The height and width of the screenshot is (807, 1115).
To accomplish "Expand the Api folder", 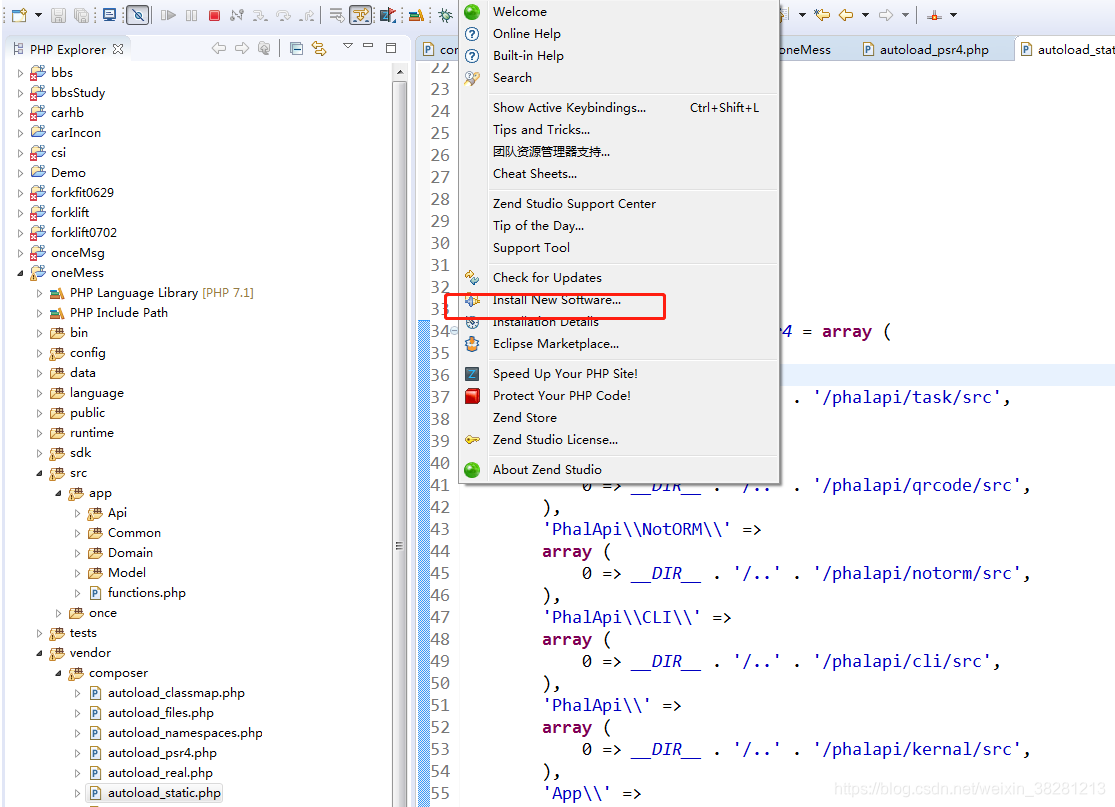I will coord(77,513).
